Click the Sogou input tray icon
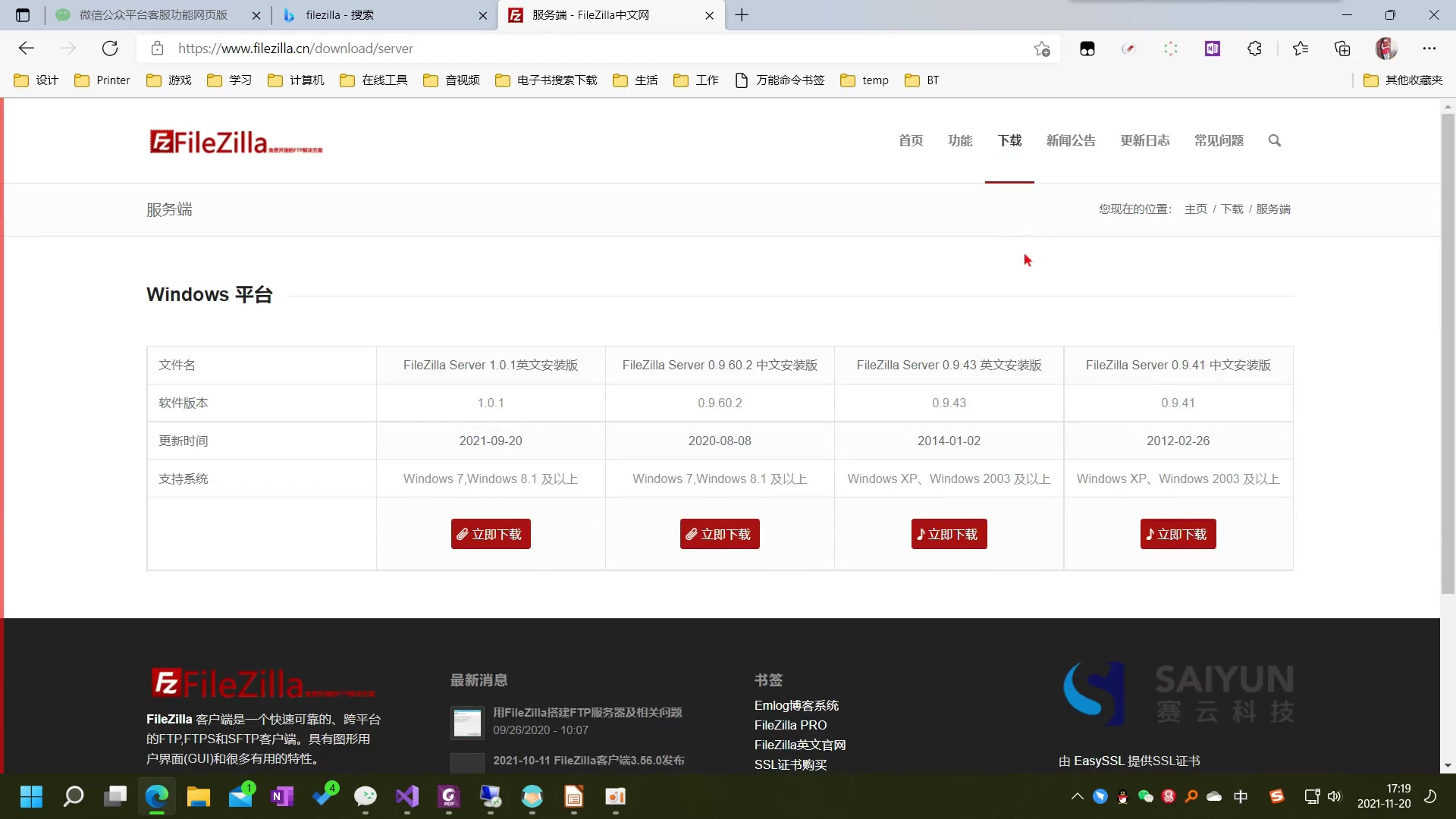Viewport: 1456px width, 819px height. pyautogui.click(x=1277, y=796)
